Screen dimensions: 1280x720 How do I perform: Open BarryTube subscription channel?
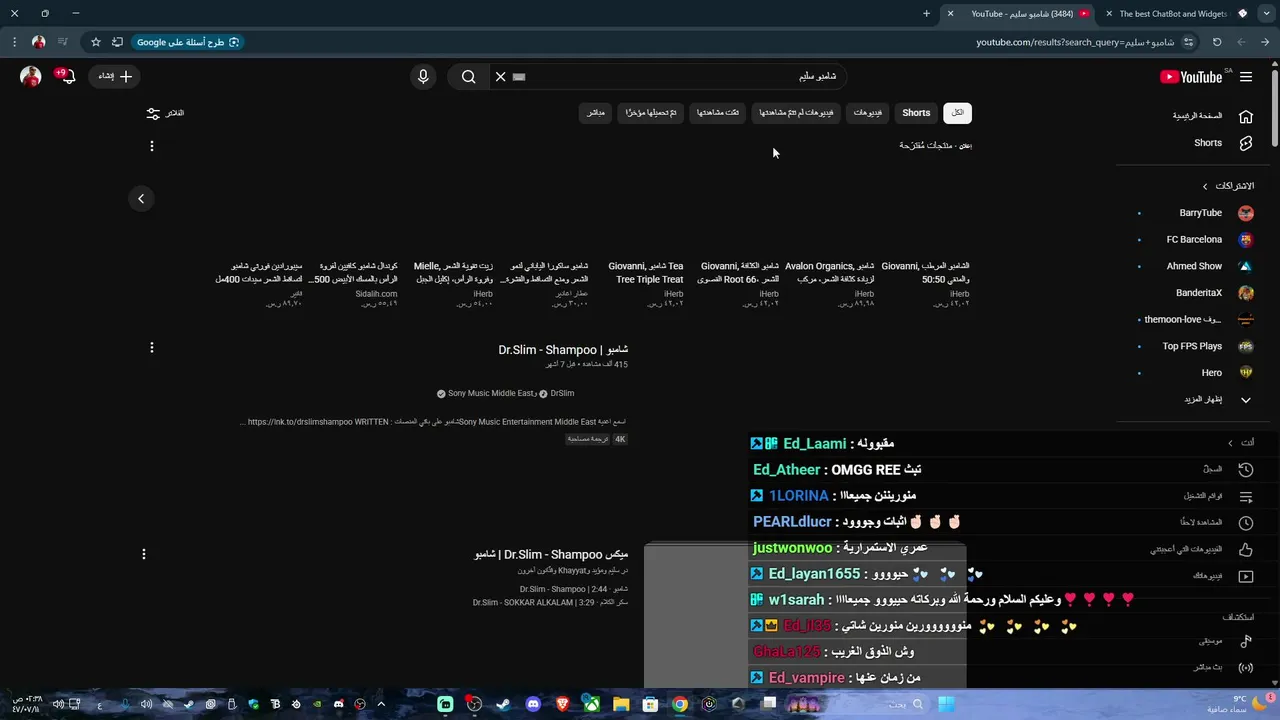coord(1199,213)
